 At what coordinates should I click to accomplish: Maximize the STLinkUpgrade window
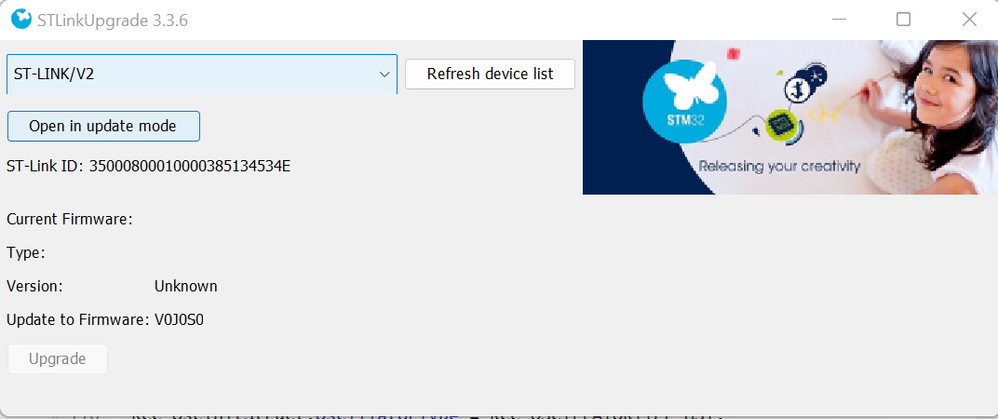[x=903, y=20]
